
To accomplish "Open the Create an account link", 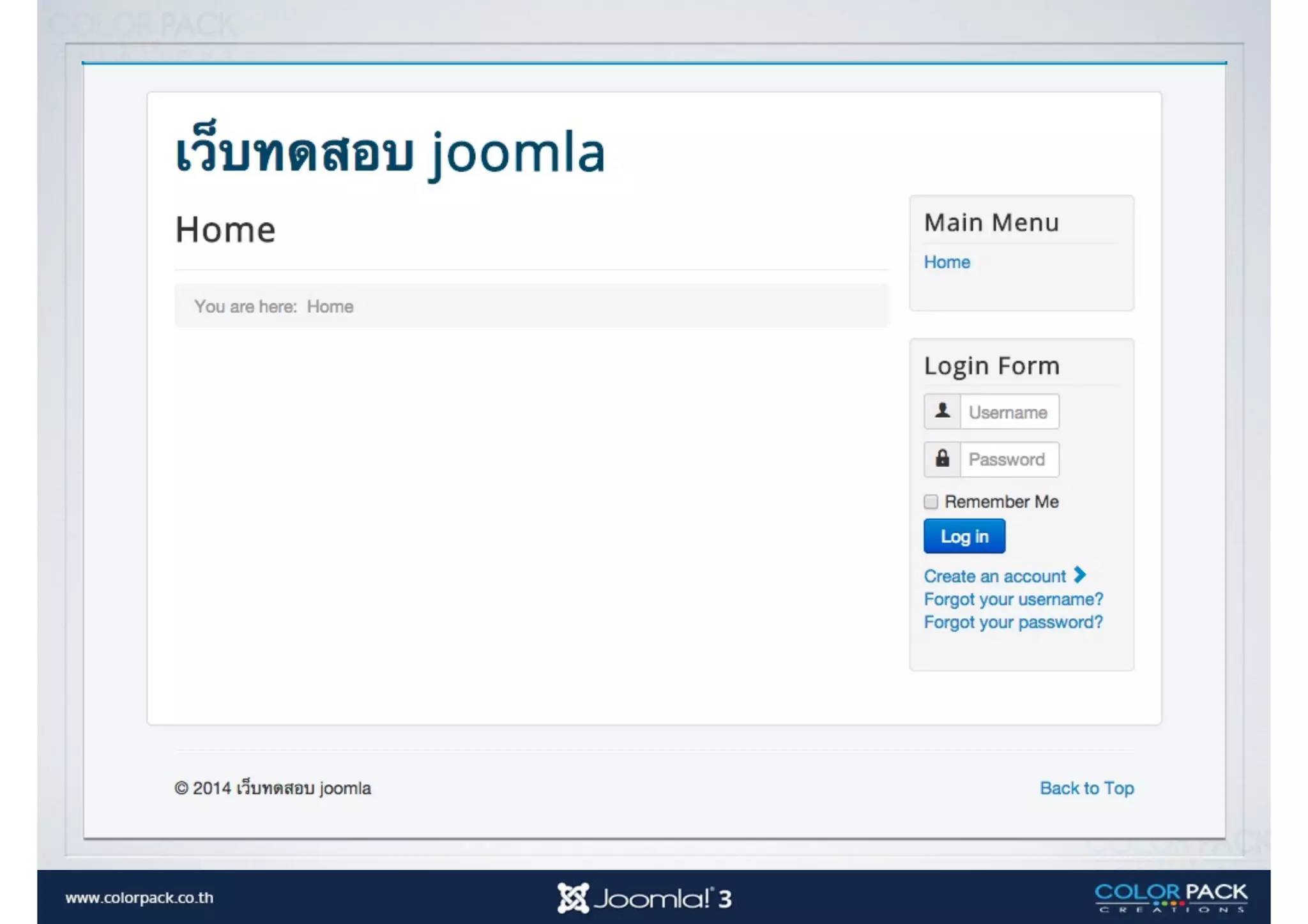I will [994, 576].
